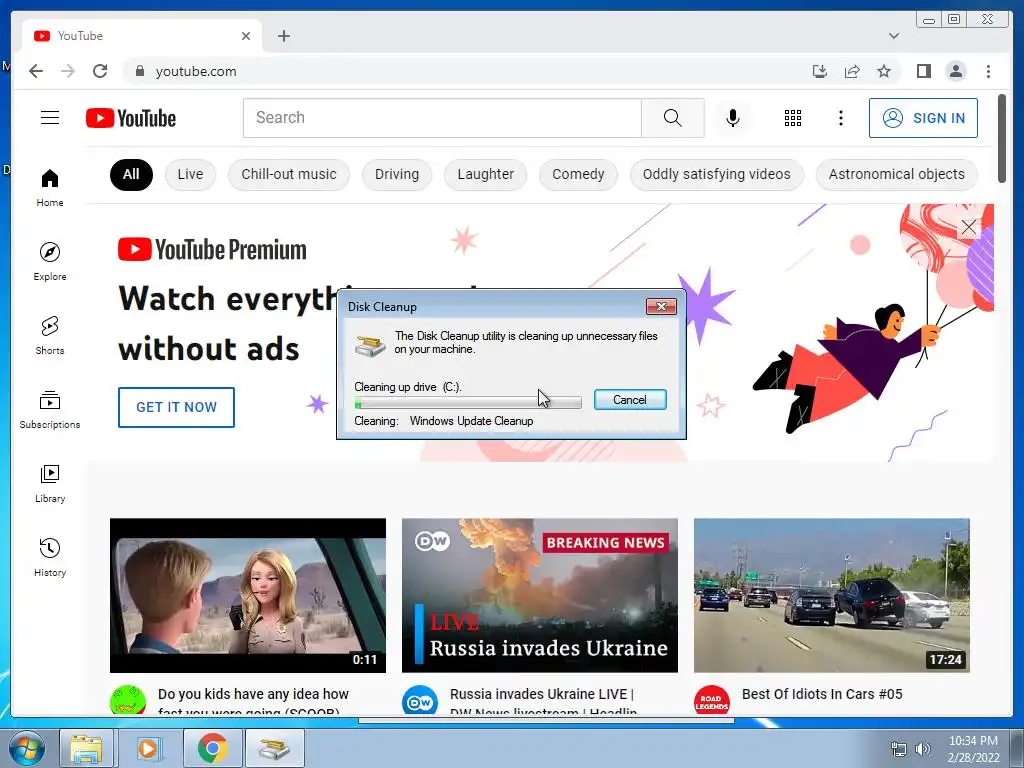The height and width of the screenshot is (768, 1024).
Task: Go to Home in sidebar
Action: (50, 188)
